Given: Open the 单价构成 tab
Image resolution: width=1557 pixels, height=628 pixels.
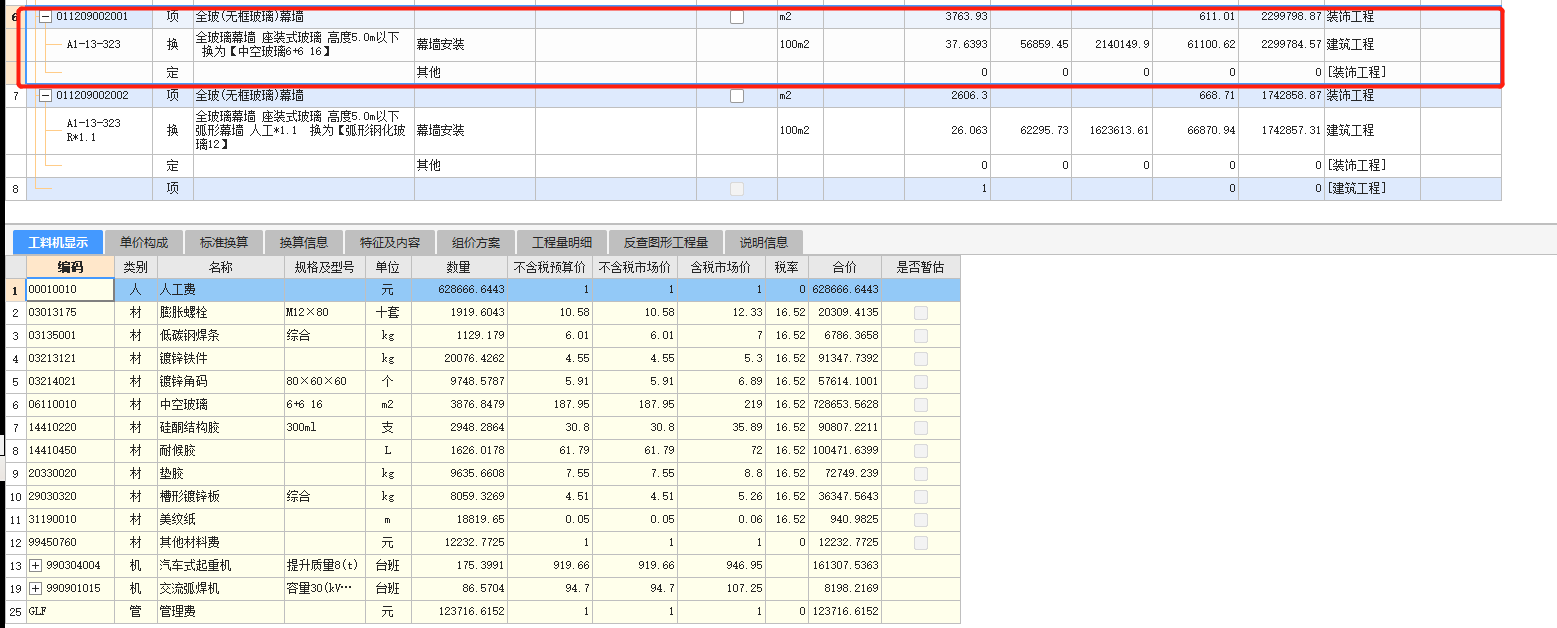Looking at the screenshot, I should [144, 243].
